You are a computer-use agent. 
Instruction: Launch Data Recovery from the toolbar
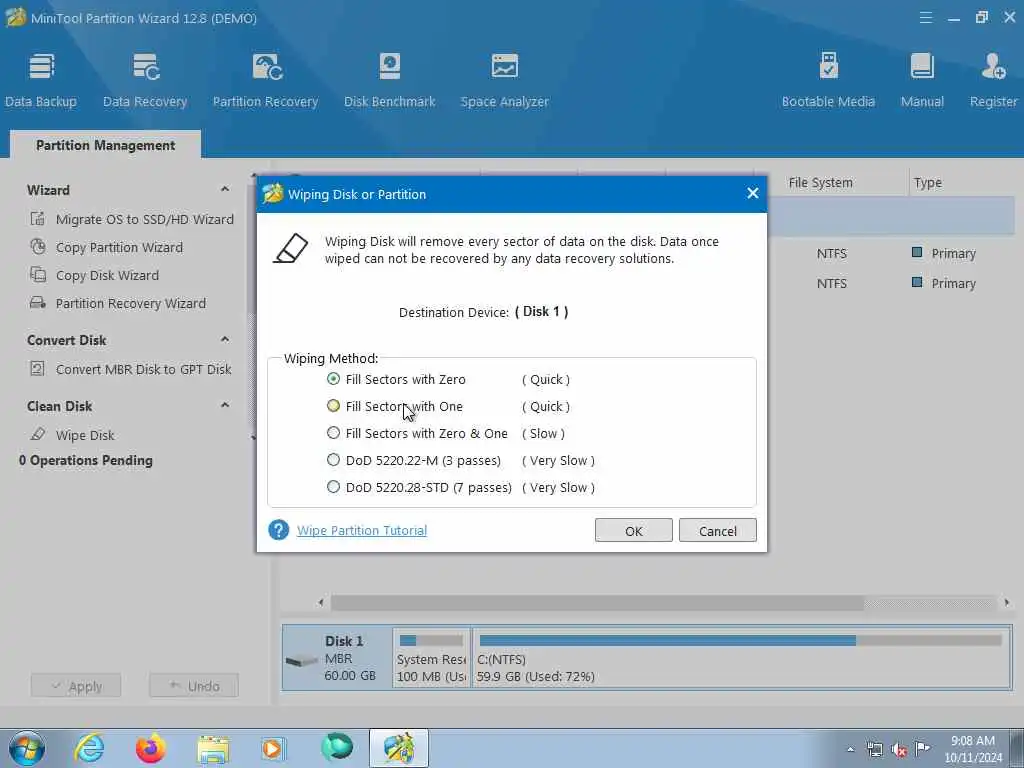pyautogui.click(x=145, y=80)
